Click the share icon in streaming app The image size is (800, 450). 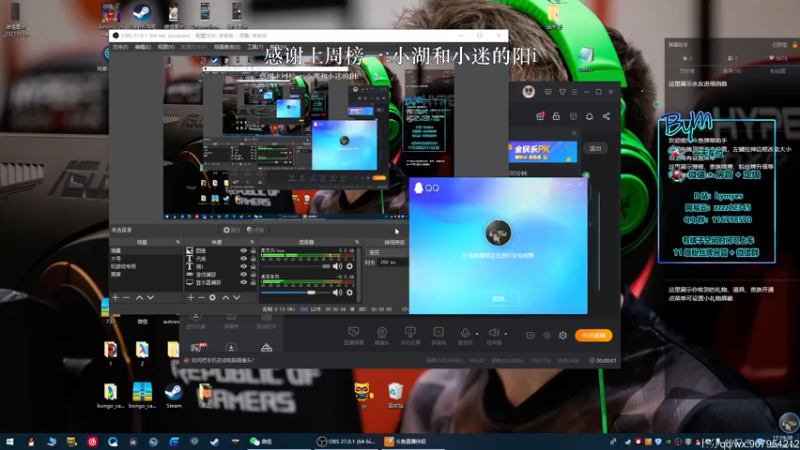tap(606, 116)
